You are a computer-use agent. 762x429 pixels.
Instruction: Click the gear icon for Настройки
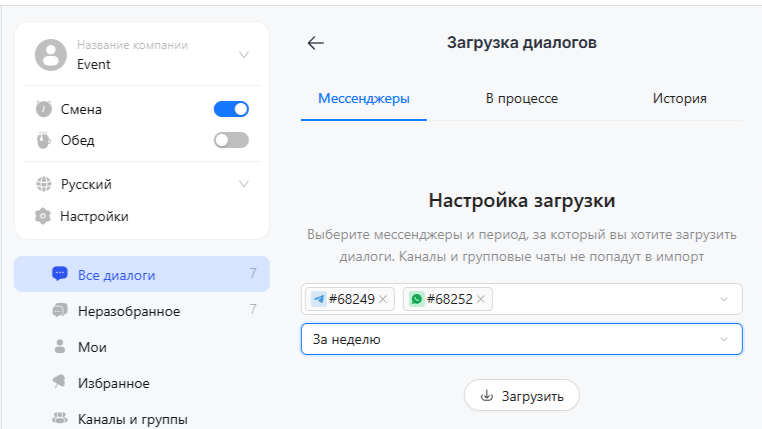(43, 216)
